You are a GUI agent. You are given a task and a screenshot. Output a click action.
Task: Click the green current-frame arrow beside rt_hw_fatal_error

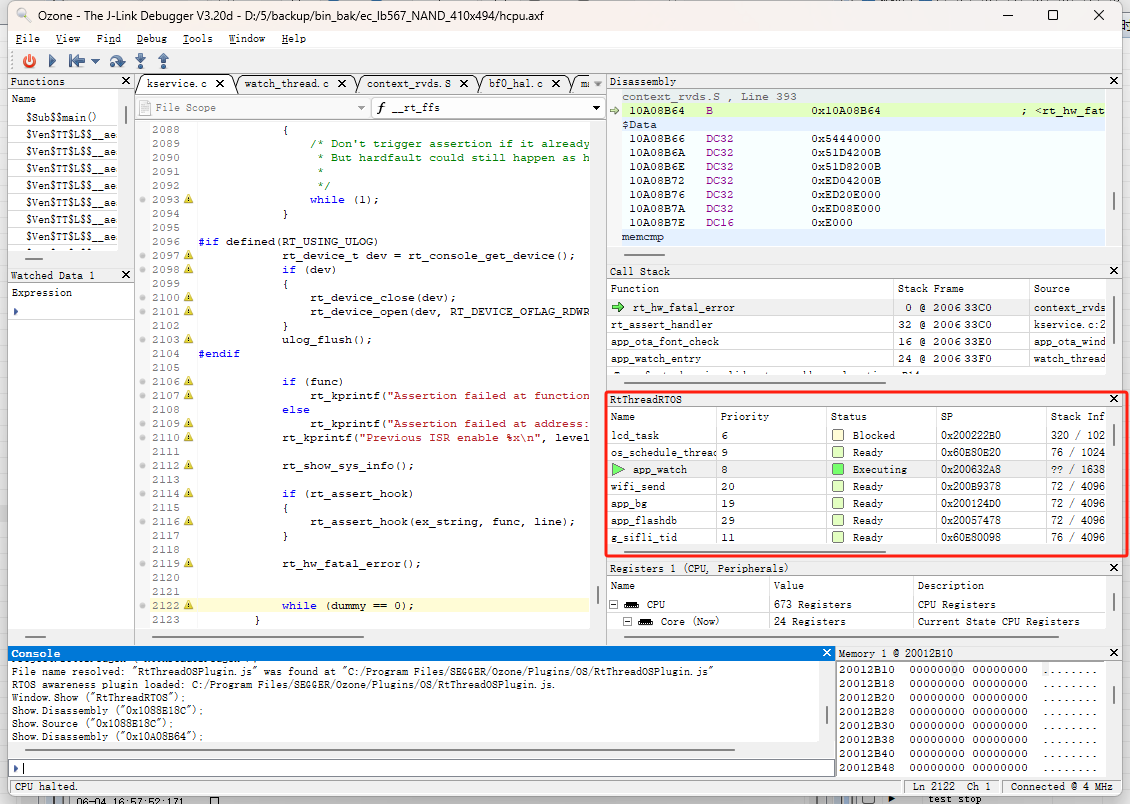pyautogui.click(x=618, y=308)
